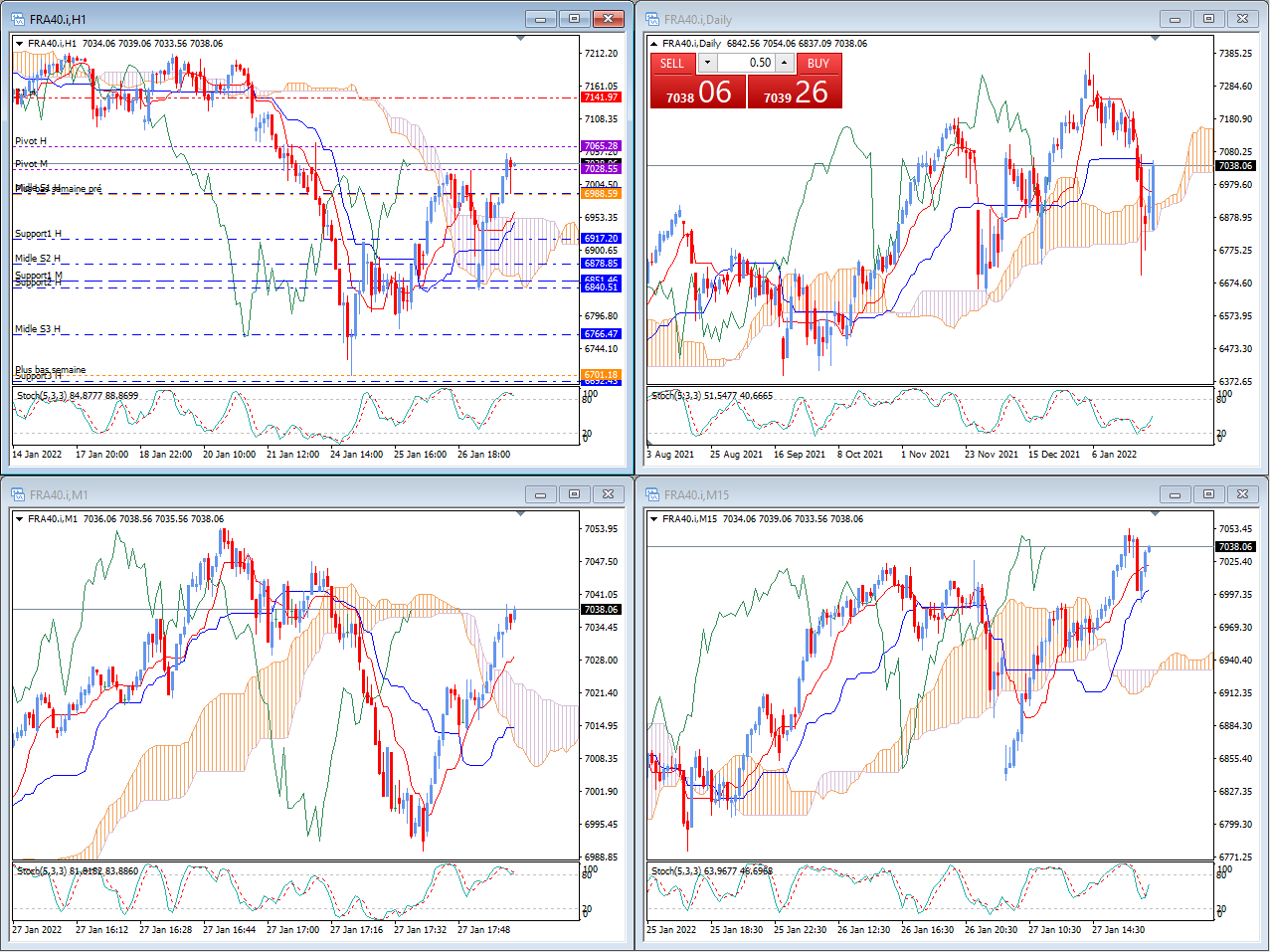Minimize the FRA40.i,M15 chart window
The height and width of the screenshot is (952, 1271).
tap(1175, 494)
